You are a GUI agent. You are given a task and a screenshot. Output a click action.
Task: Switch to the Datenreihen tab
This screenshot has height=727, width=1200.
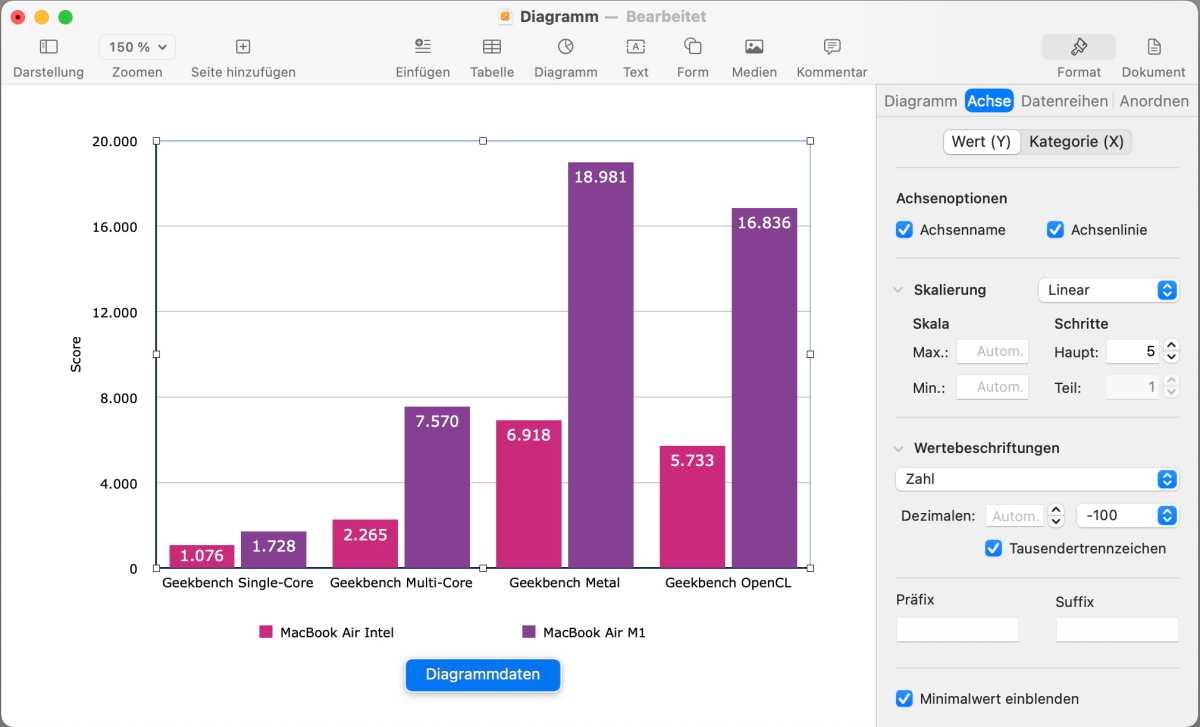click(x=1064, y=101)
